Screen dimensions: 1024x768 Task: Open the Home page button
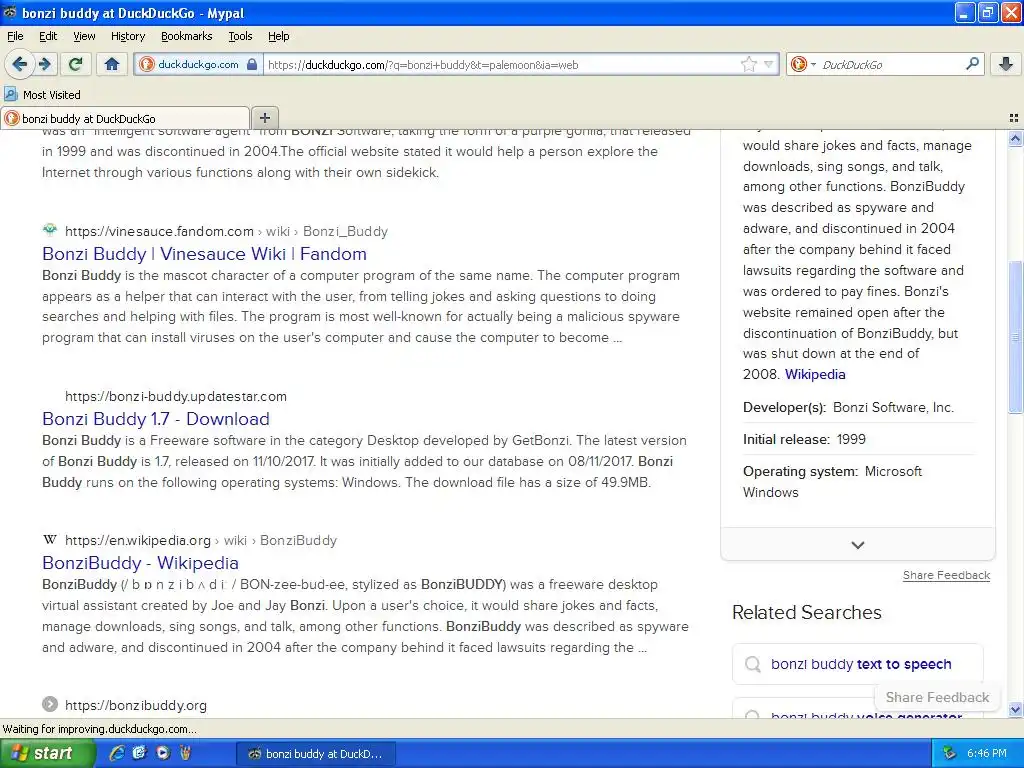pos(112,64)
